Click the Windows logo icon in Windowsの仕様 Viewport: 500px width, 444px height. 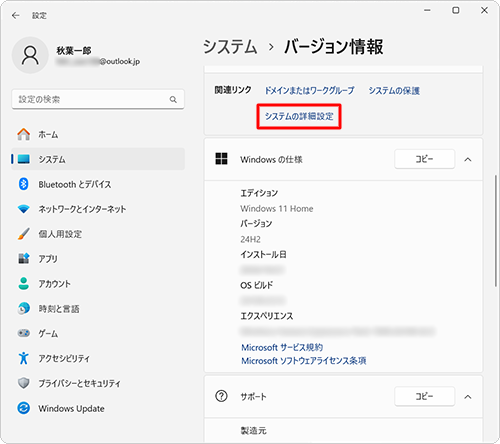(221, 159)
